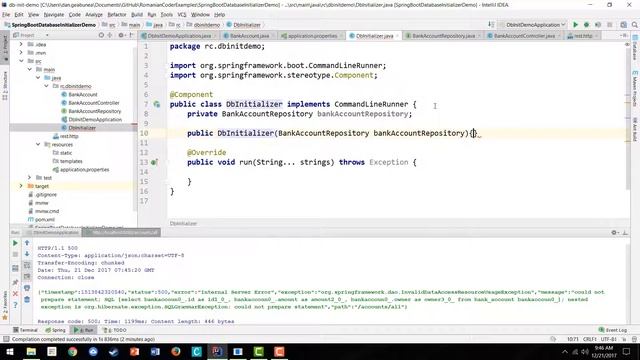640x360 pixels.
Task: Open the TODO tool window
Action: [x=116, y=330]
